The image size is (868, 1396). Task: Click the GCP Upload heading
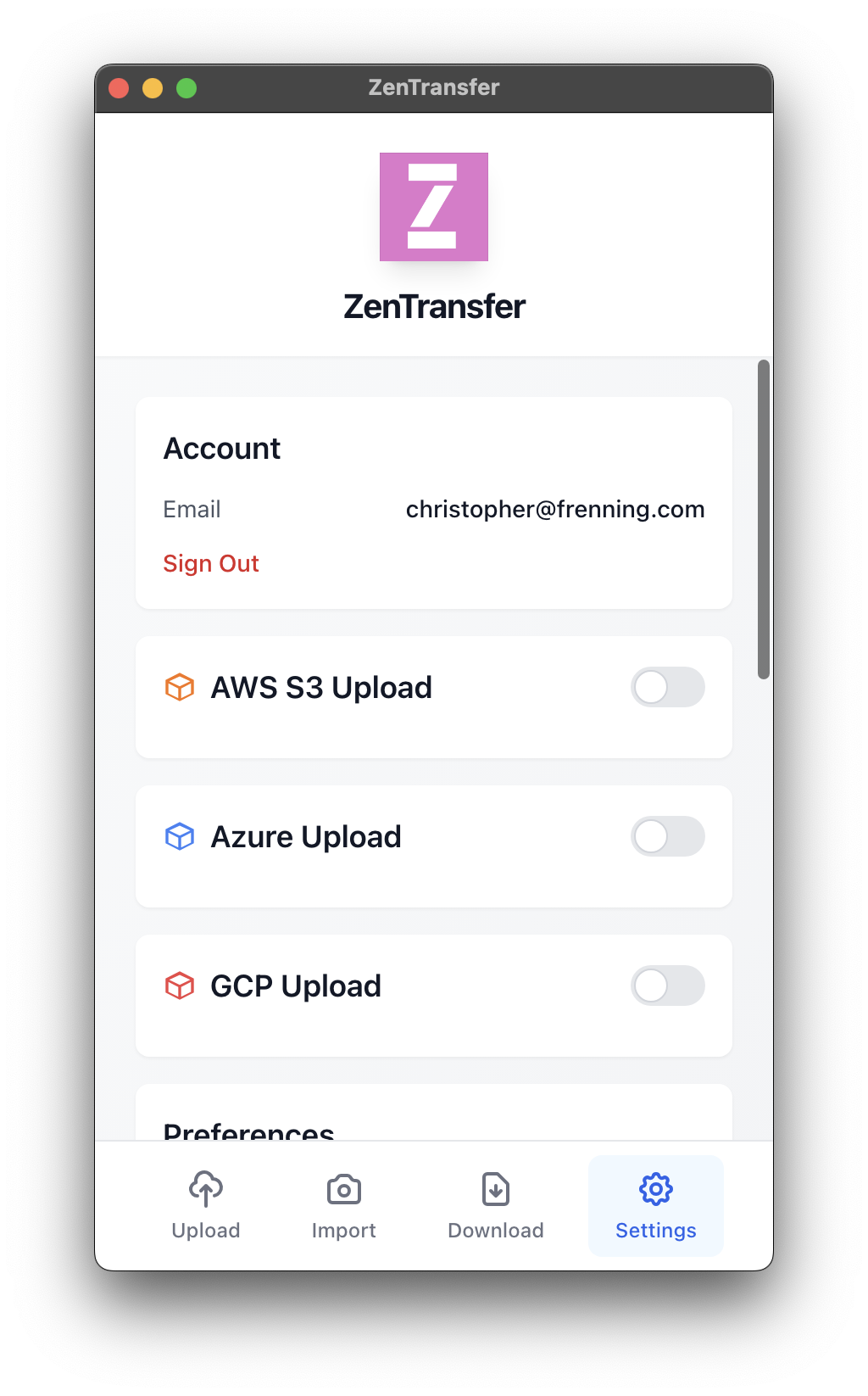[x=296, y=986]
